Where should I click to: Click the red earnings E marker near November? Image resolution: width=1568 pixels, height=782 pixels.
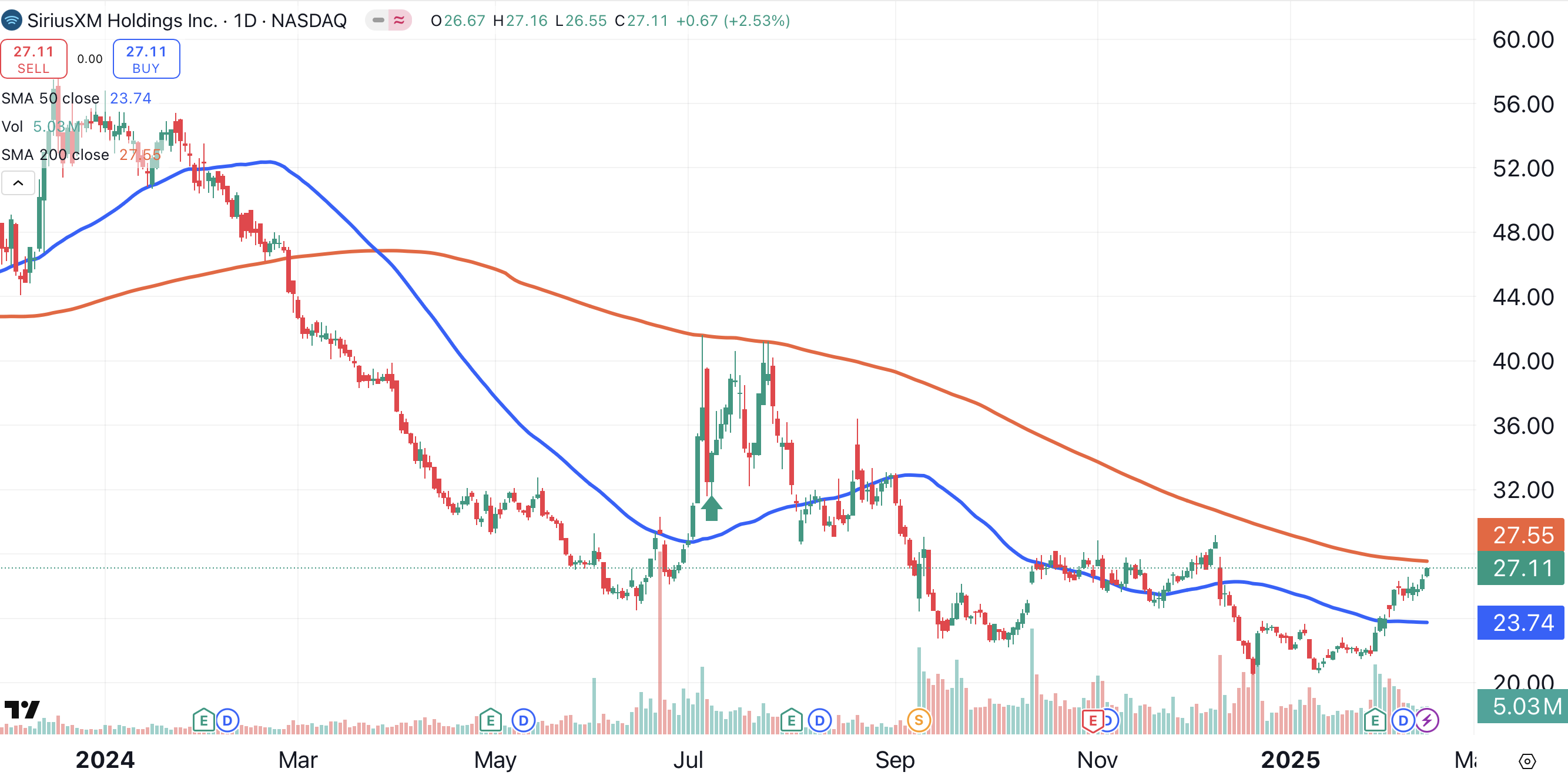[x=1093, y=721]
